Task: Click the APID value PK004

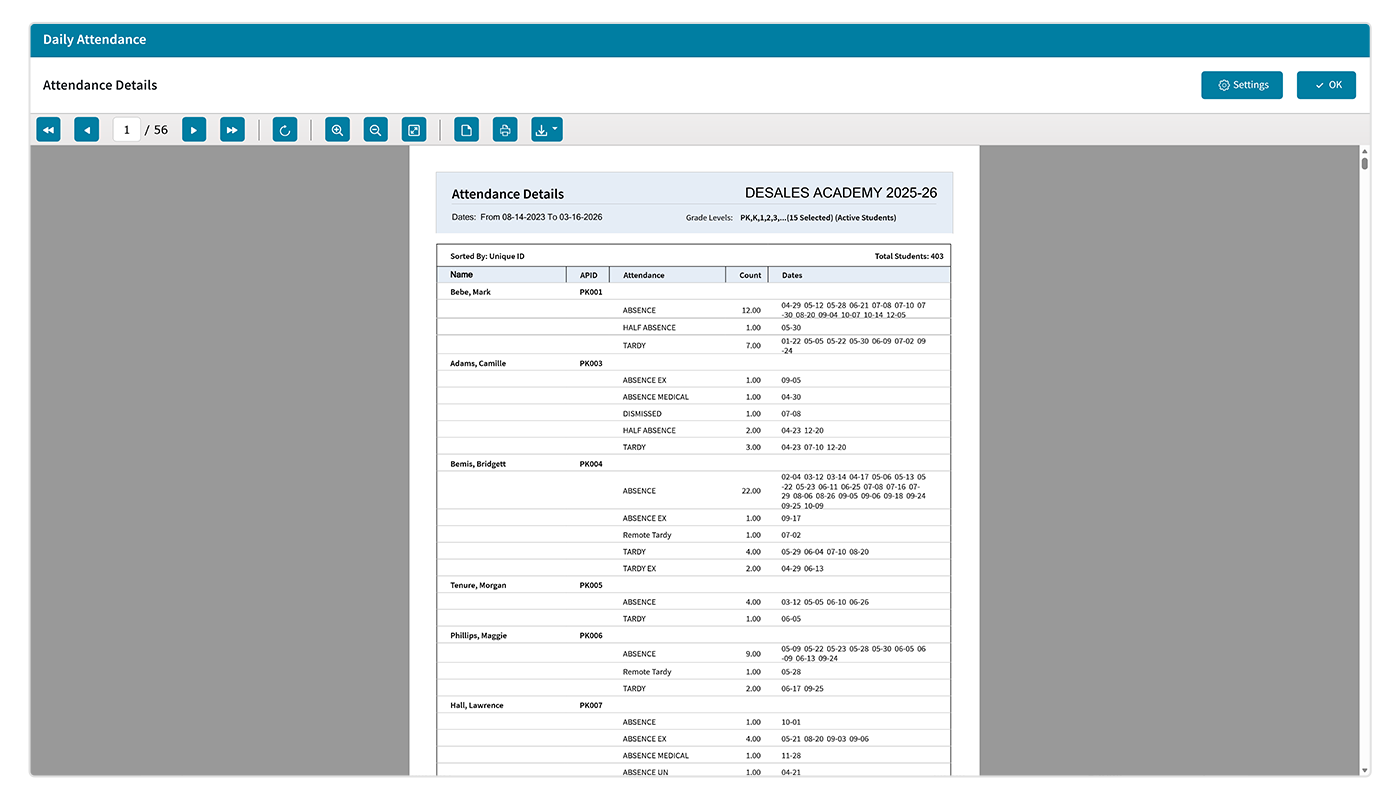Action: tap(591, 464)
